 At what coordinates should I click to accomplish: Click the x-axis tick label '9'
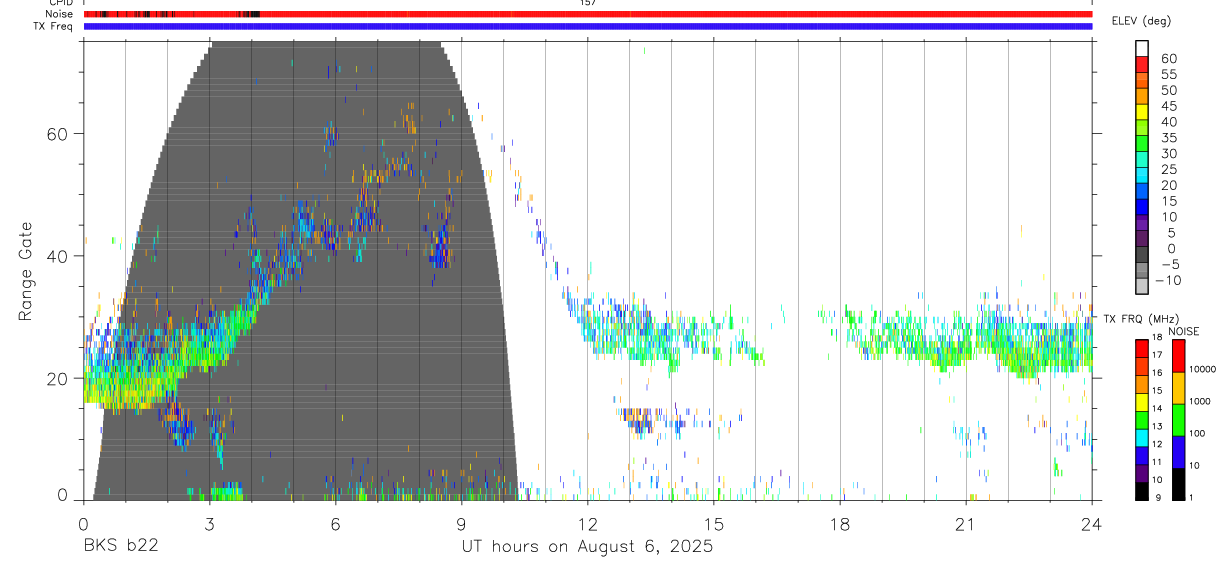click(x=461, y=524)
